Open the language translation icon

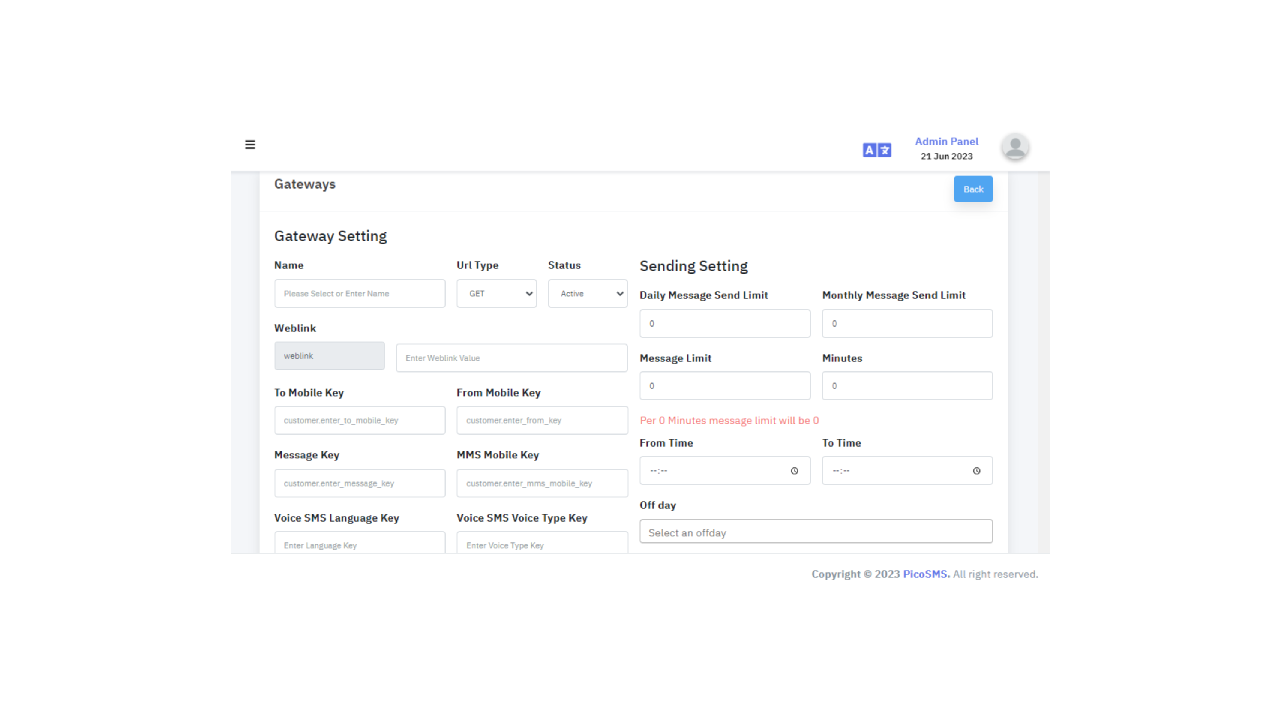pos(876,150)
